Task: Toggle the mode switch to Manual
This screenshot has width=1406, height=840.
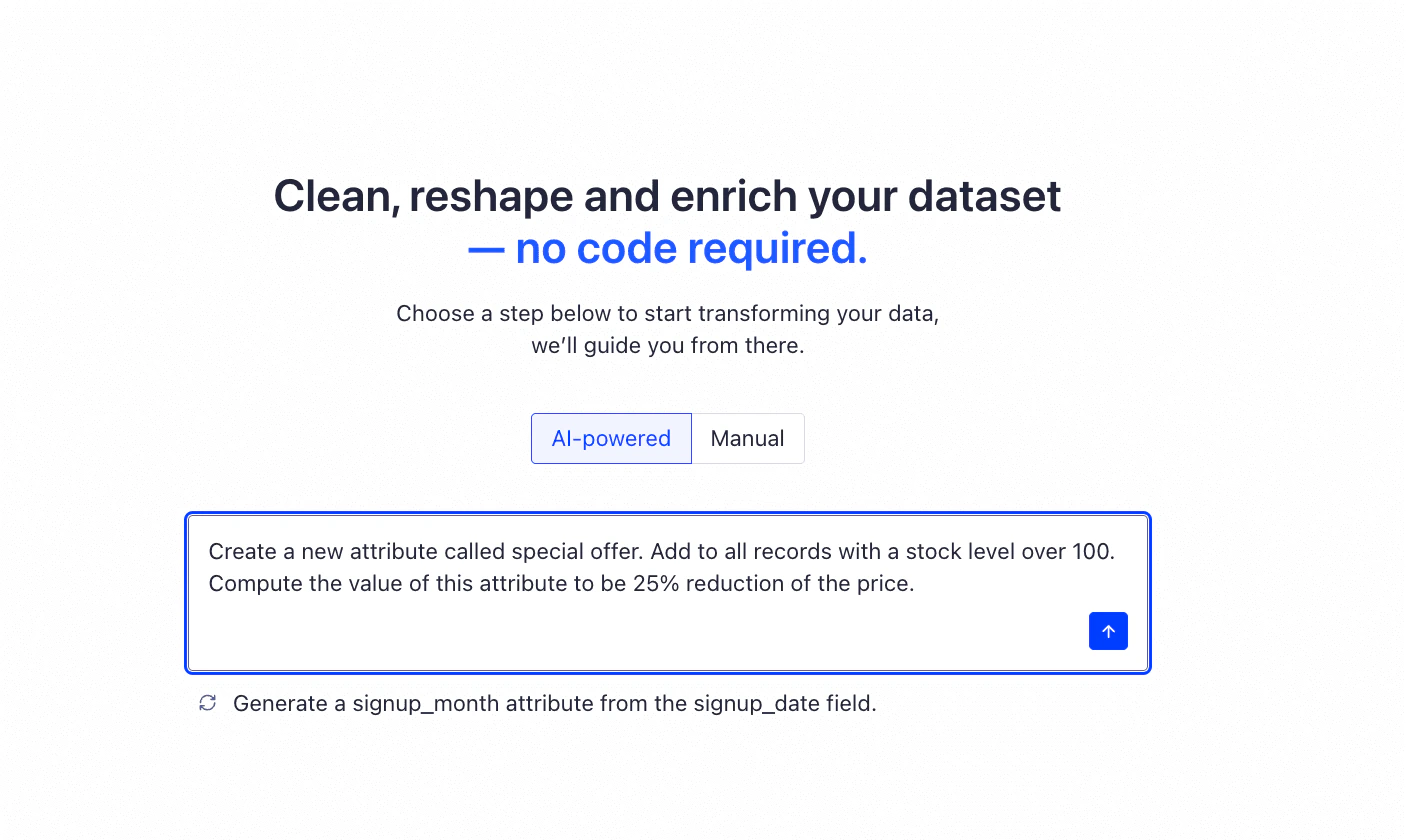Action: click(747, 438)
